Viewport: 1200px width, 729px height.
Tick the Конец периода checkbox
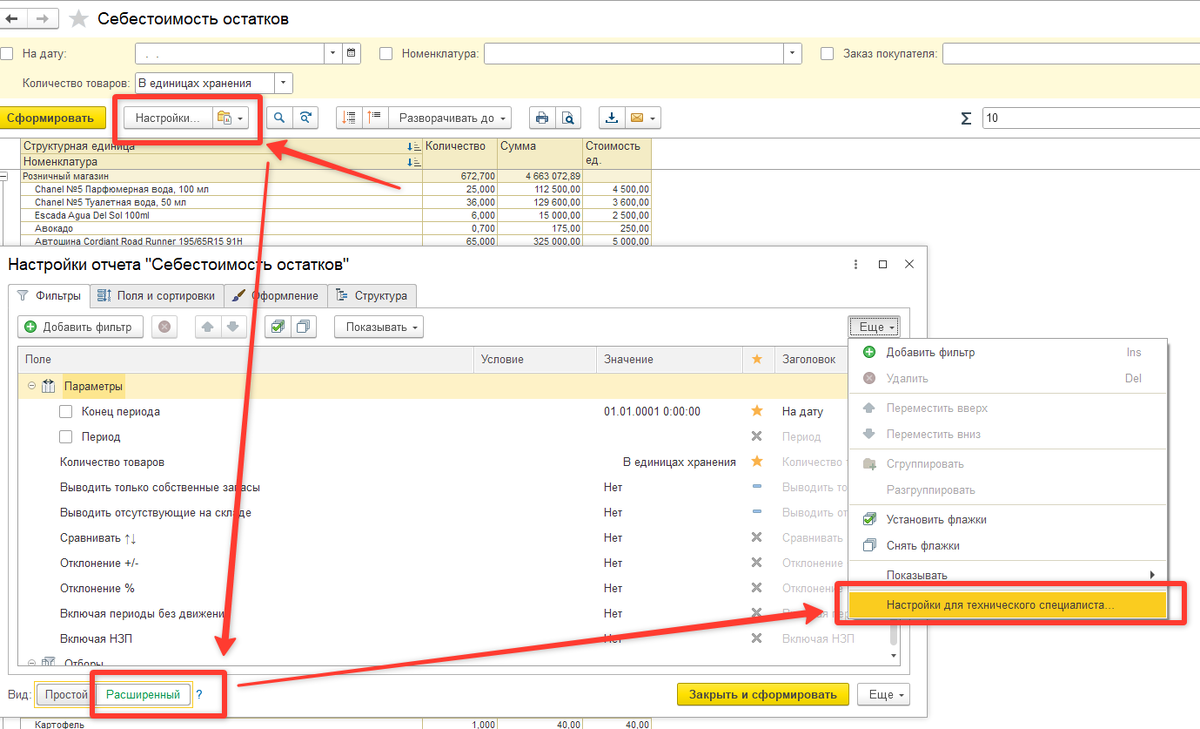tap(66, 411)
